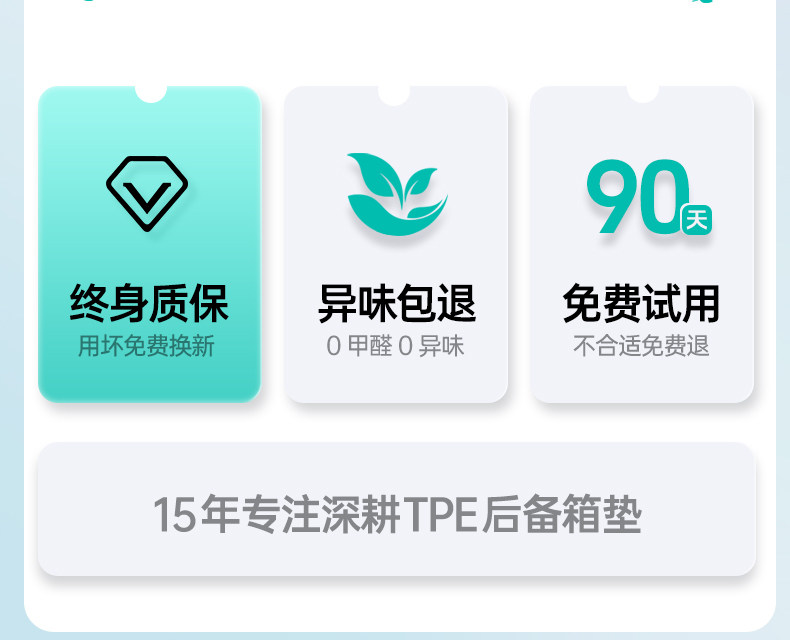This screenshot has width=790, height=640.
Task: Tap the 90-day free trial card background
Action: coord(642,244)
